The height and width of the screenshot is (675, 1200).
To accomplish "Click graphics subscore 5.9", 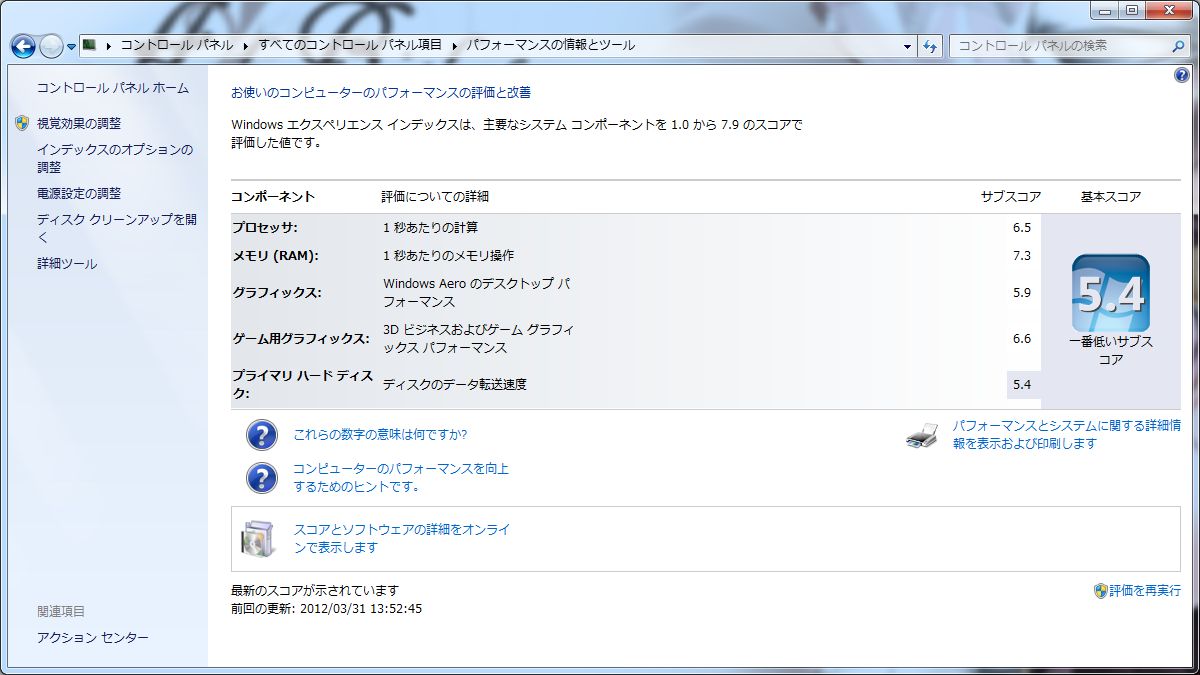I will tap(1021, 293).
